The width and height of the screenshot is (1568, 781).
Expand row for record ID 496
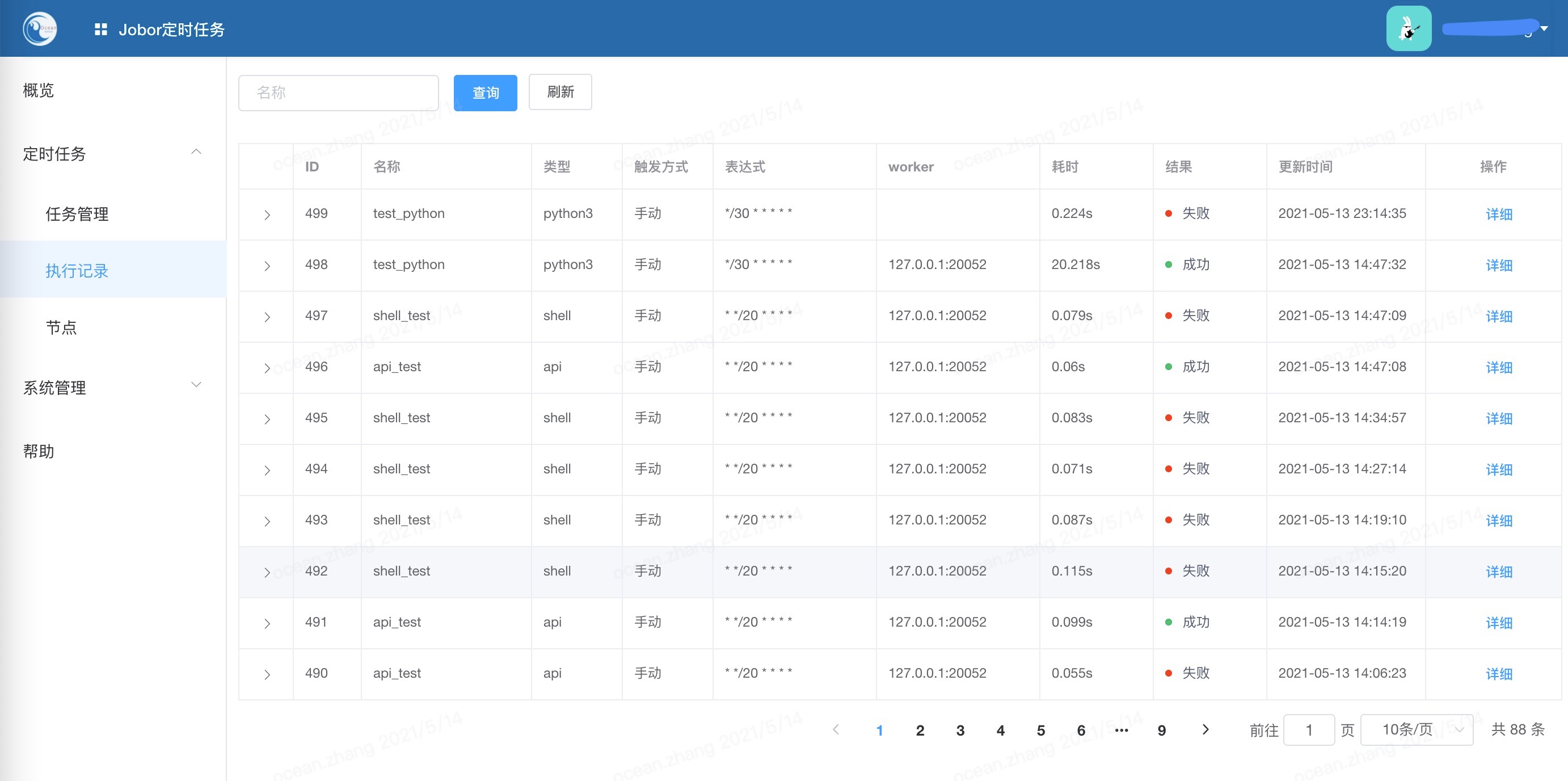point(267,367)
